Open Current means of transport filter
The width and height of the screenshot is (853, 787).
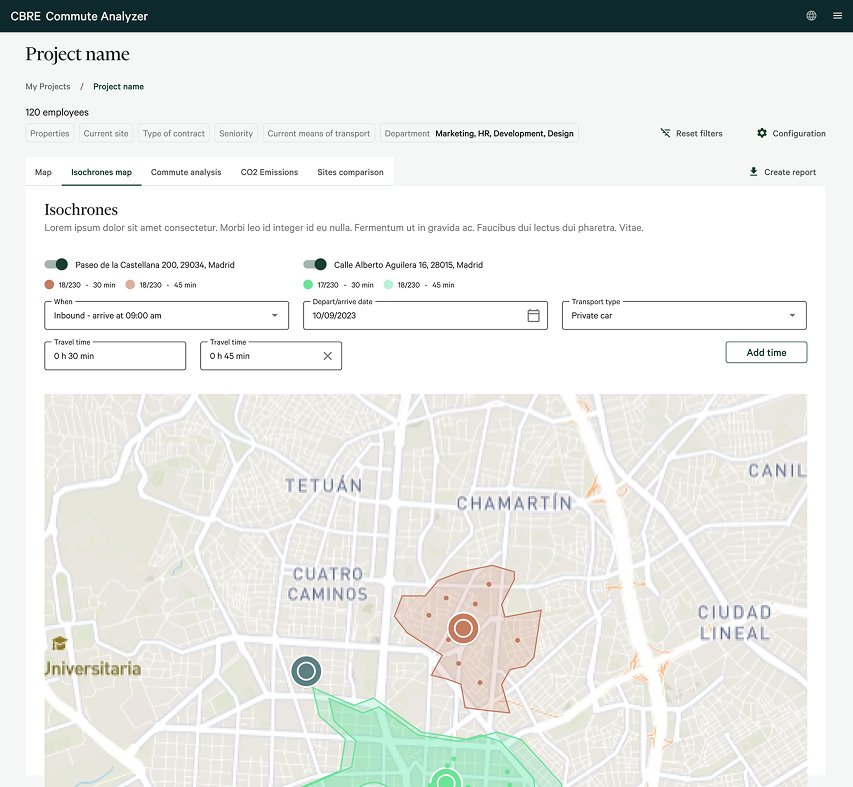click(x=319, y=133)
